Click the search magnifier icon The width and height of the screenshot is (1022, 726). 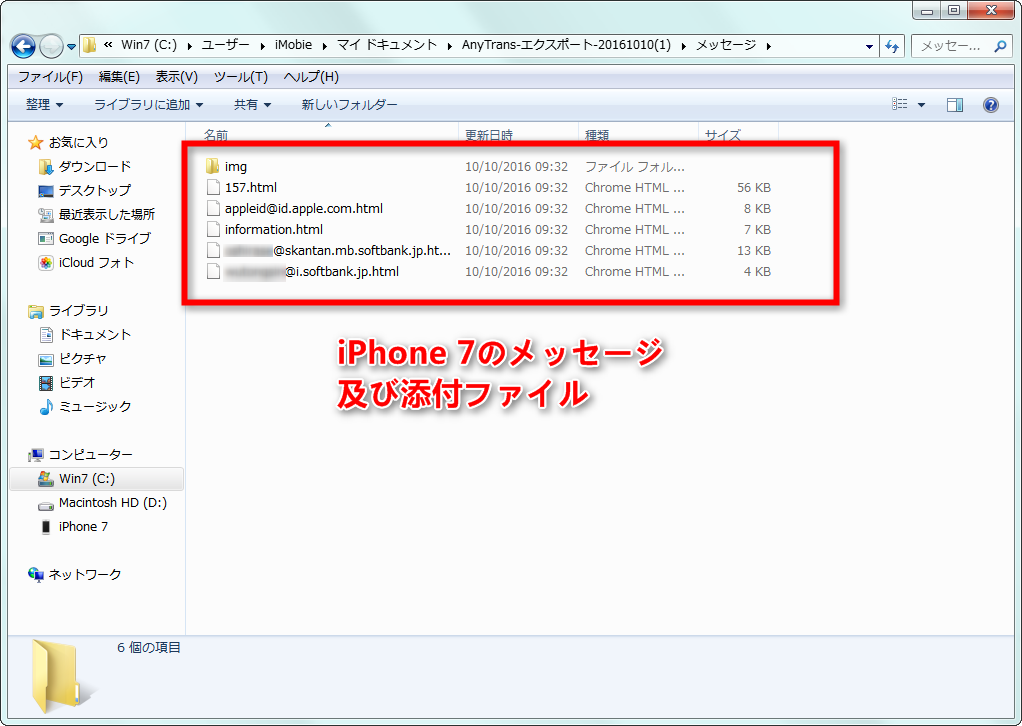pyautogui.click(x=1000, y=46)
